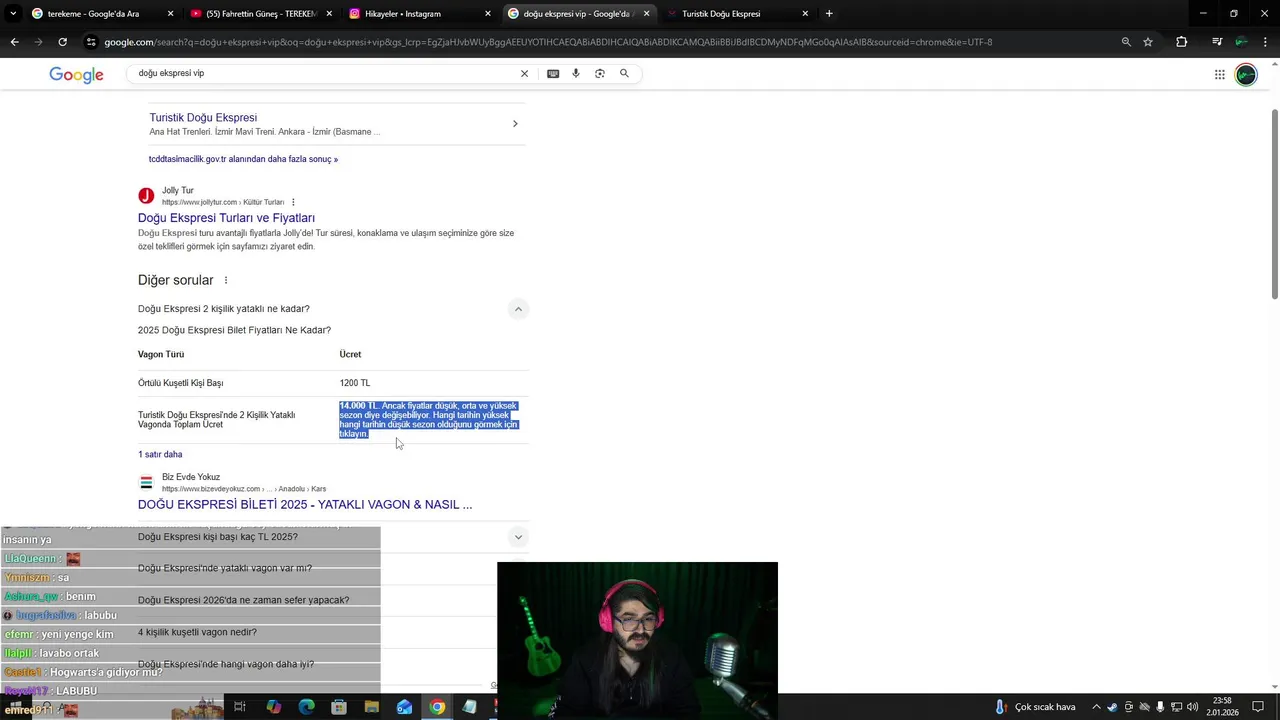Open volume control in system tray
The width and height of the screenshot is (1280, 720).
point(1192,707)
